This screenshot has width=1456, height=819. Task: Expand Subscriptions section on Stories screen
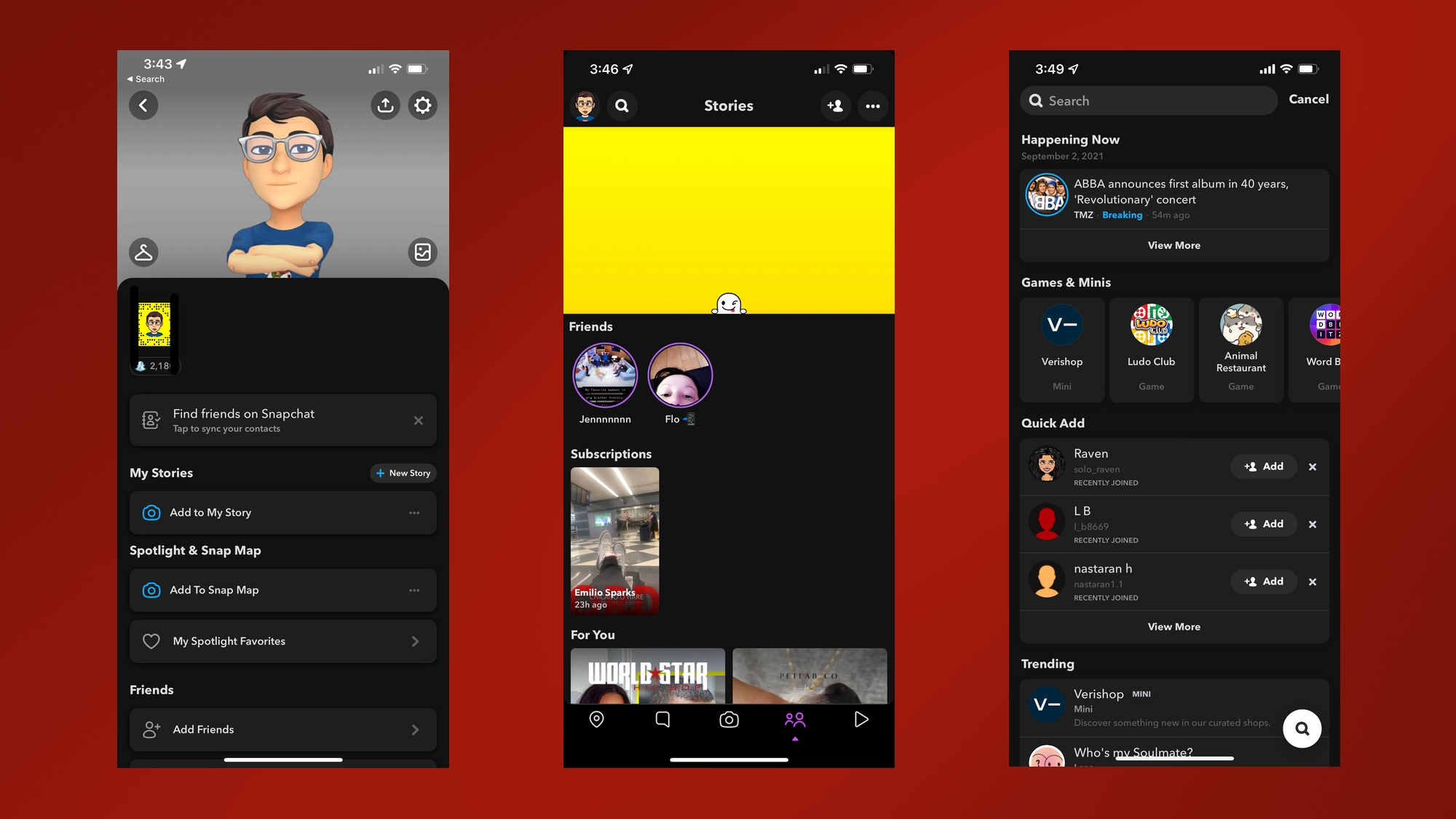point(611,453)
